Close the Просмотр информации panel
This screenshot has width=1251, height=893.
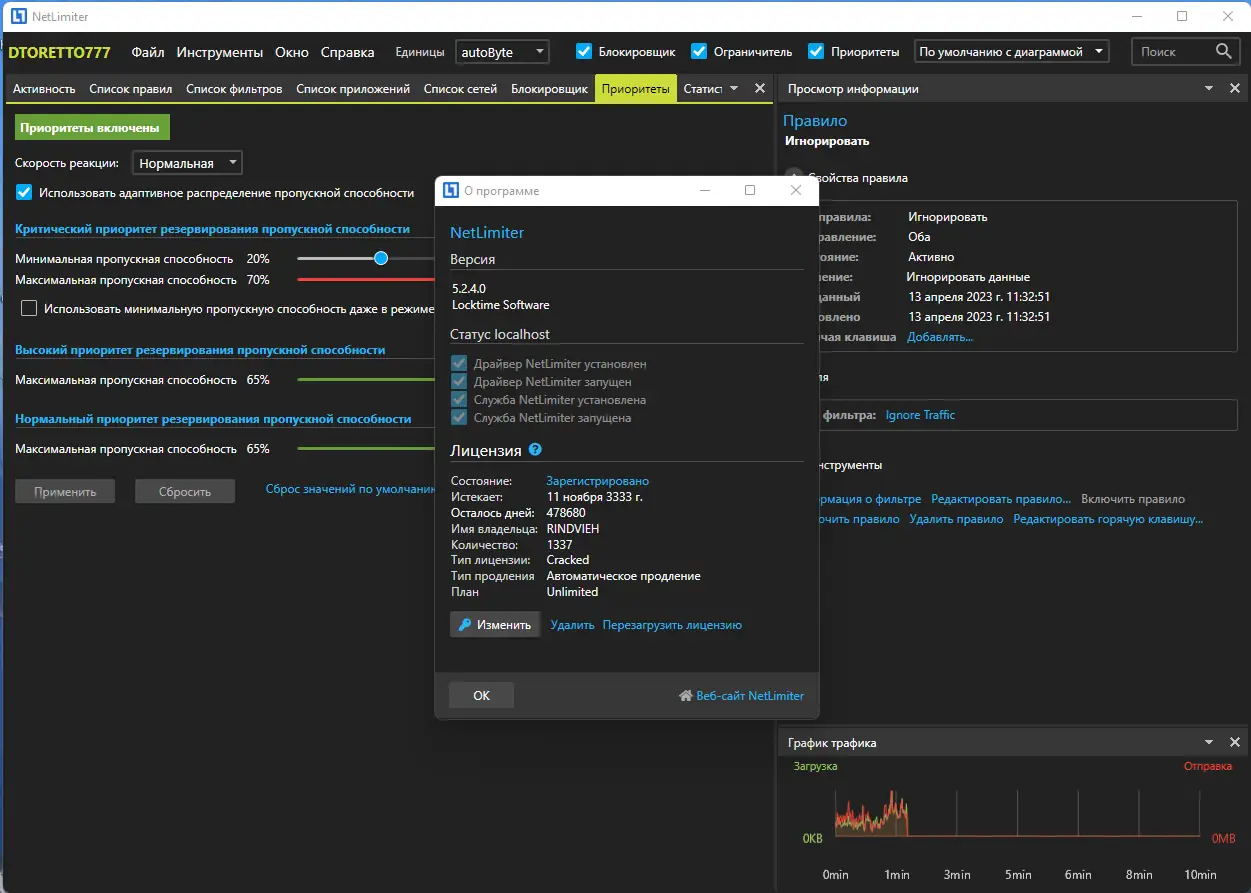coord(1235,89)
